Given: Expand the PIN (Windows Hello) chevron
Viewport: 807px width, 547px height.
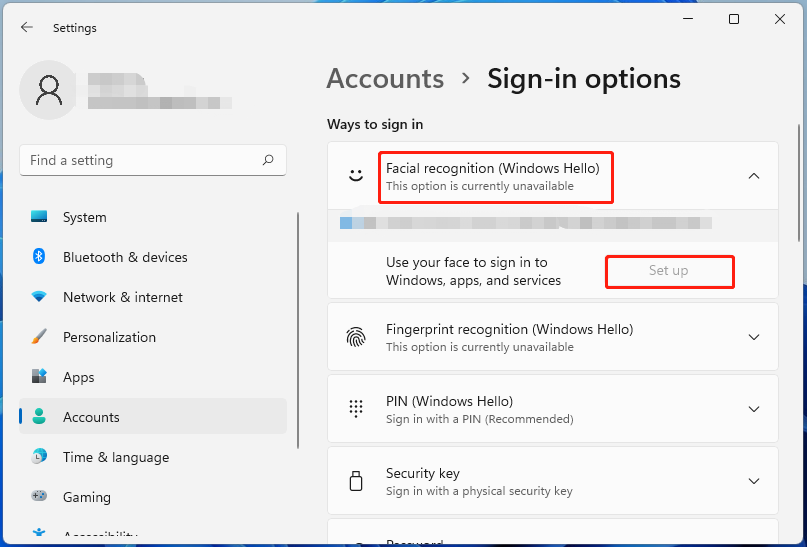Looking at the screenshot, I should [754, 409].
